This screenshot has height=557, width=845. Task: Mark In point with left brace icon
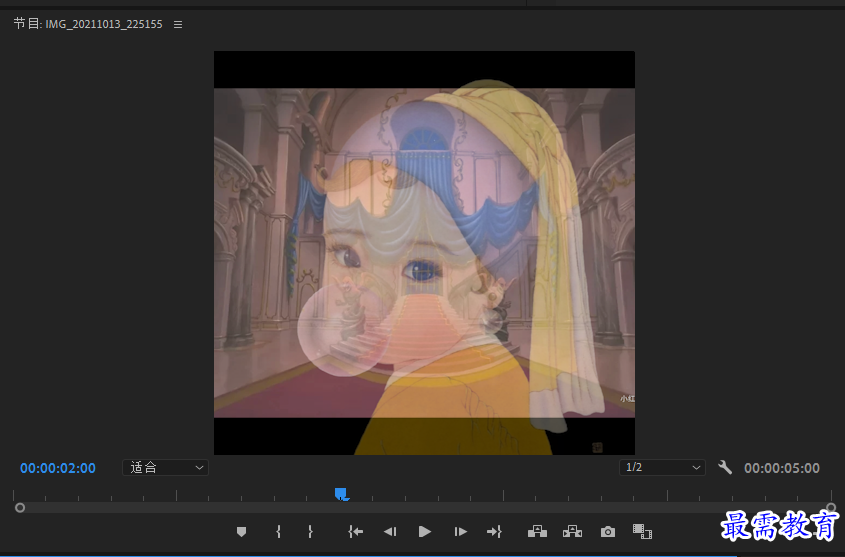278,532
